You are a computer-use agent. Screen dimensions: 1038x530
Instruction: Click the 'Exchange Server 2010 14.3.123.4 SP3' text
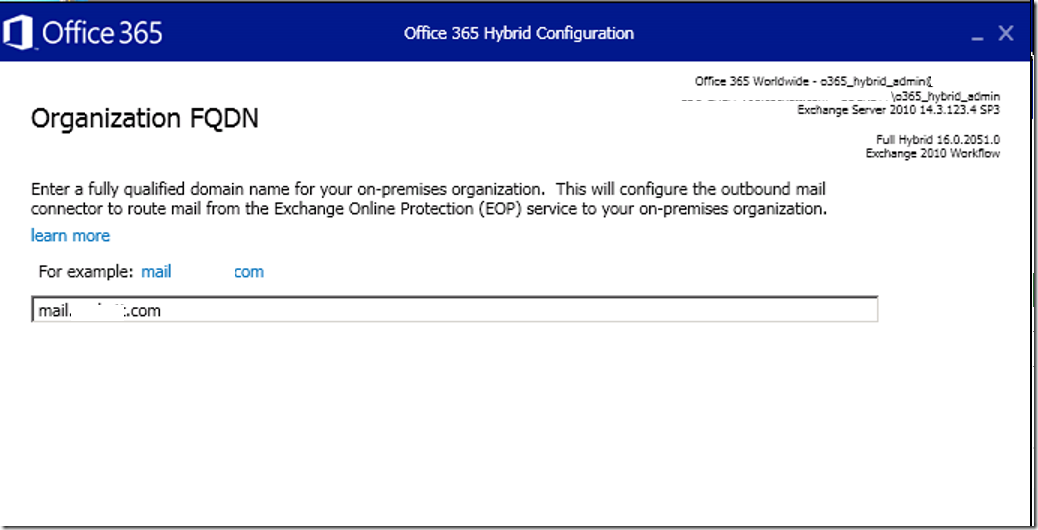[x=898, y=110]
